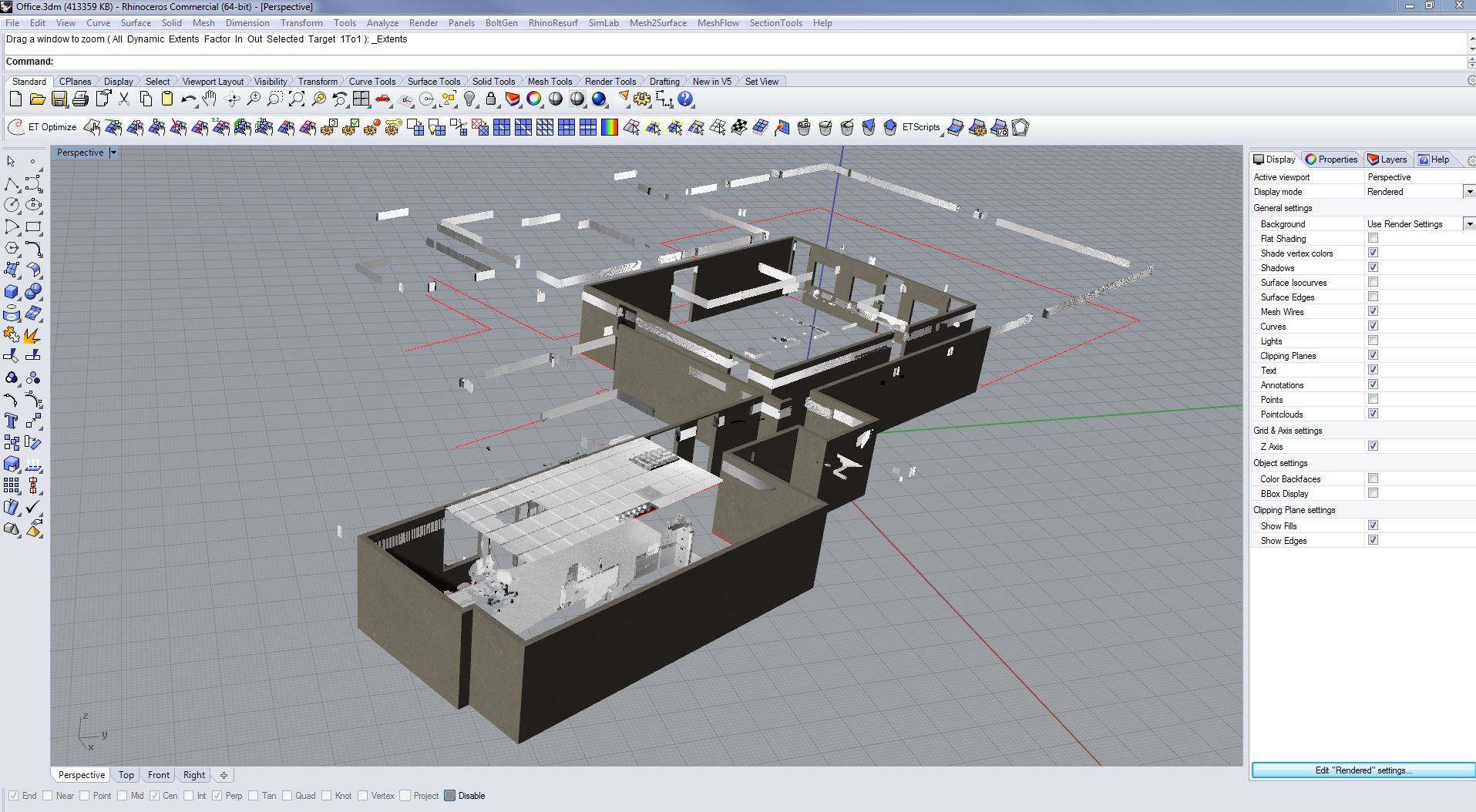Viewport: 1476px width, 812px height.
Task: Open the Background setting dropdown
Action: tap(1469, 224)
